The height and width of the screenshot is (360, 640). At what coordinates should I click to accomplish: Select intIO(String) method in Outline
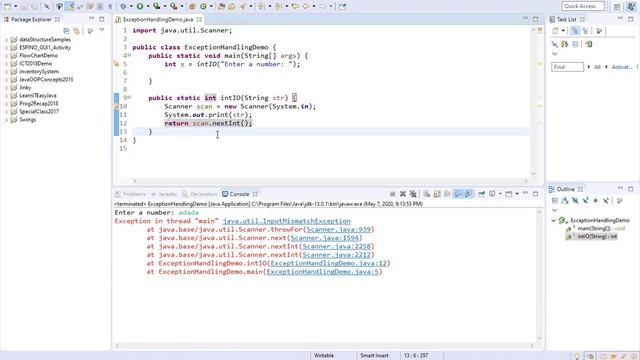coord(592,236)
